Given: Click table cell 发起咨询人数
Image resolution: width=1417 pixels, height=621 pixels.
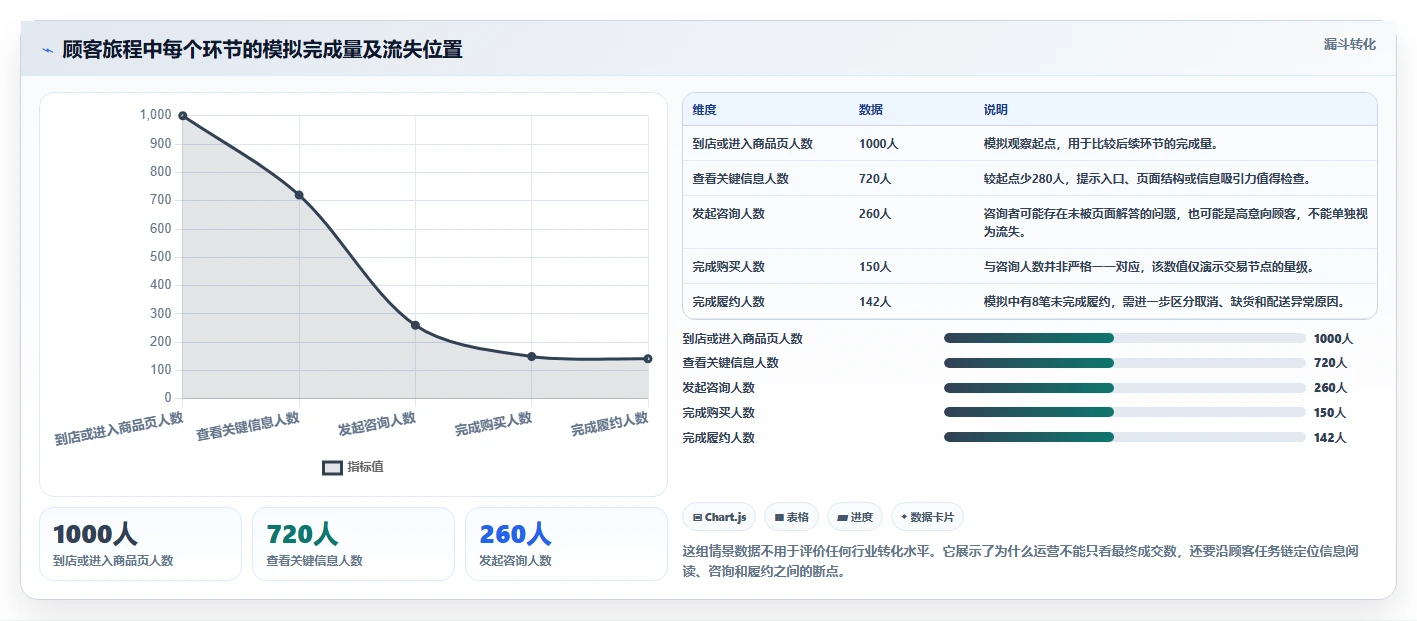Looking at the screenshot, I should tap(728, 214).
